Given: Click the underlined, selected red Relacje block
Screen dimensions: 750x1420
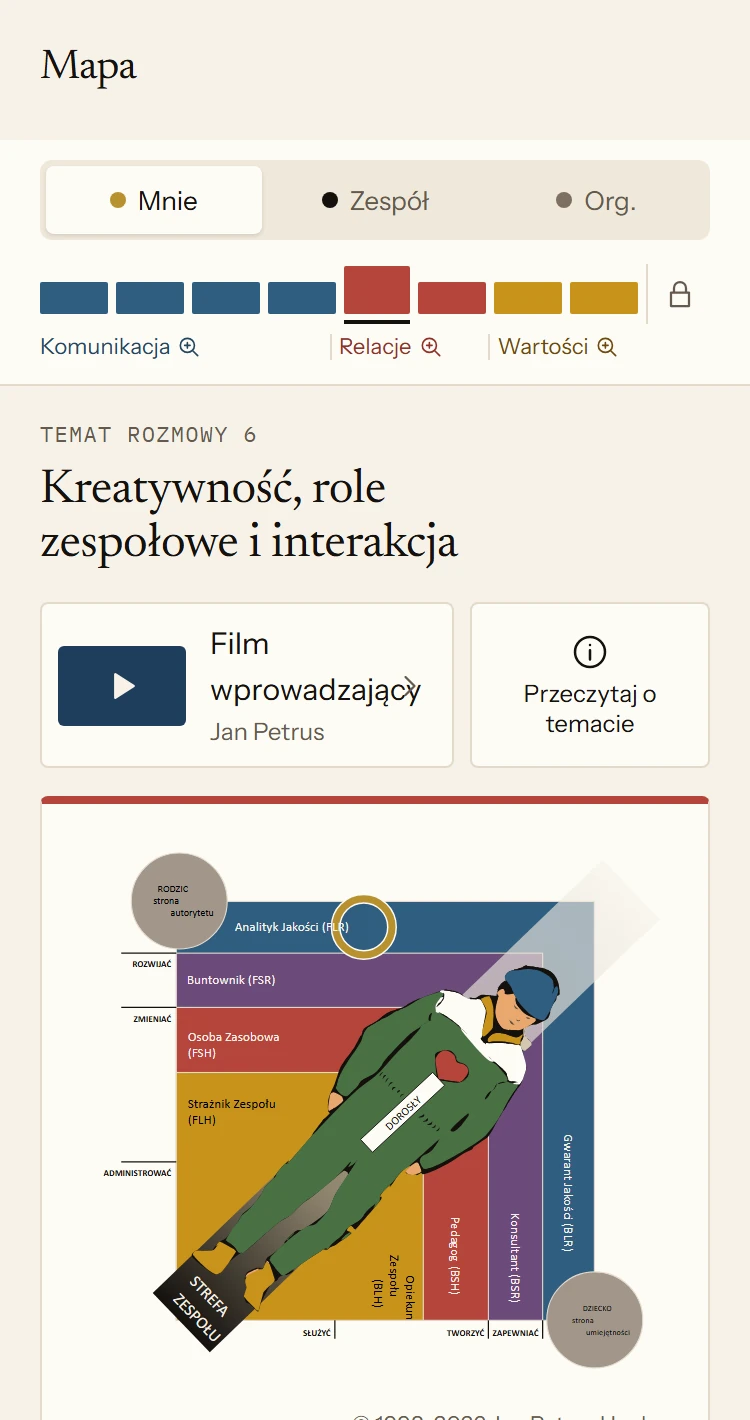Looking at the screenshot, I should (x=377, y=290).
